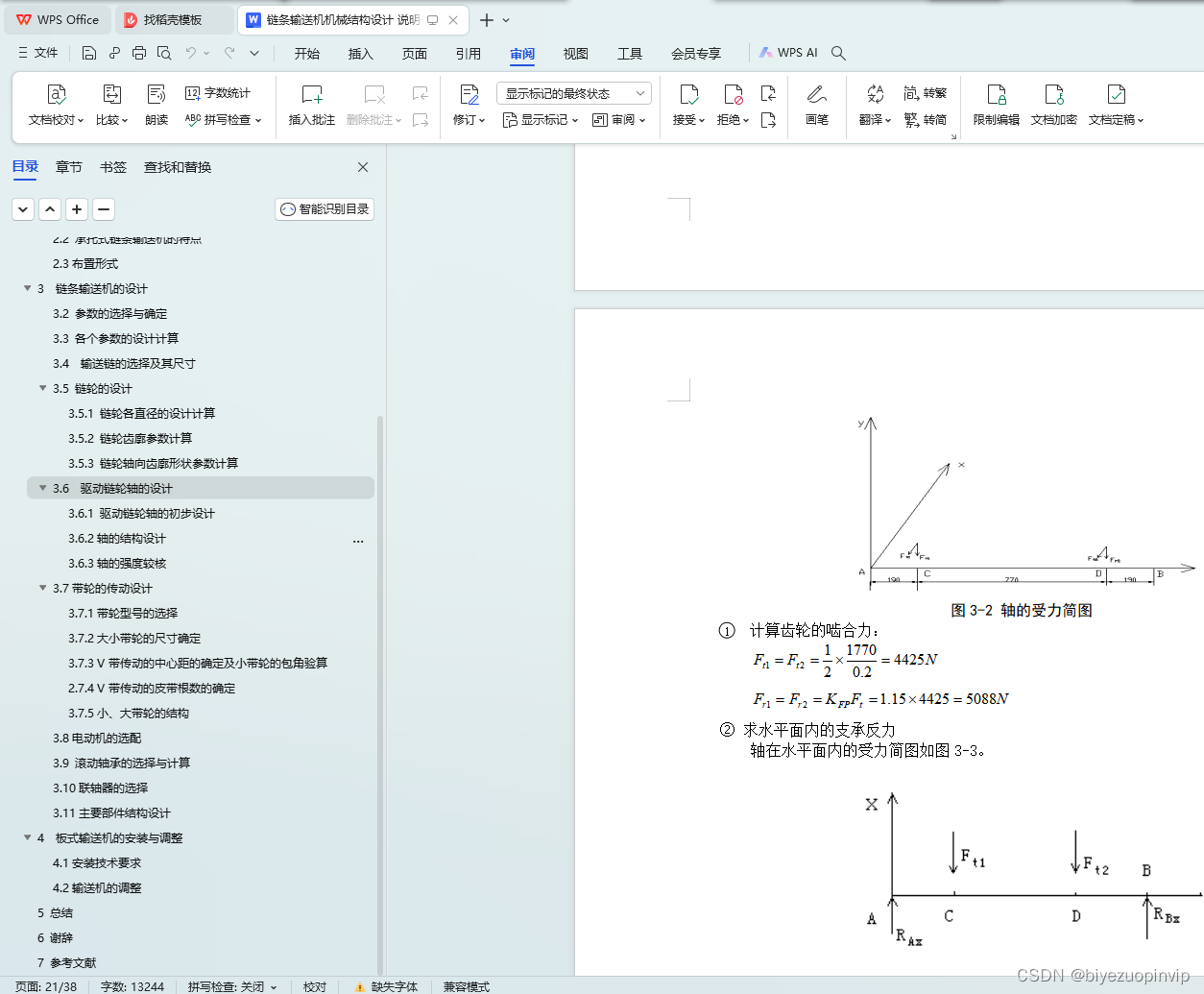Open the 显示标记 dropdown
This screenshot has width=1204, height=994.
pos(541,120)
